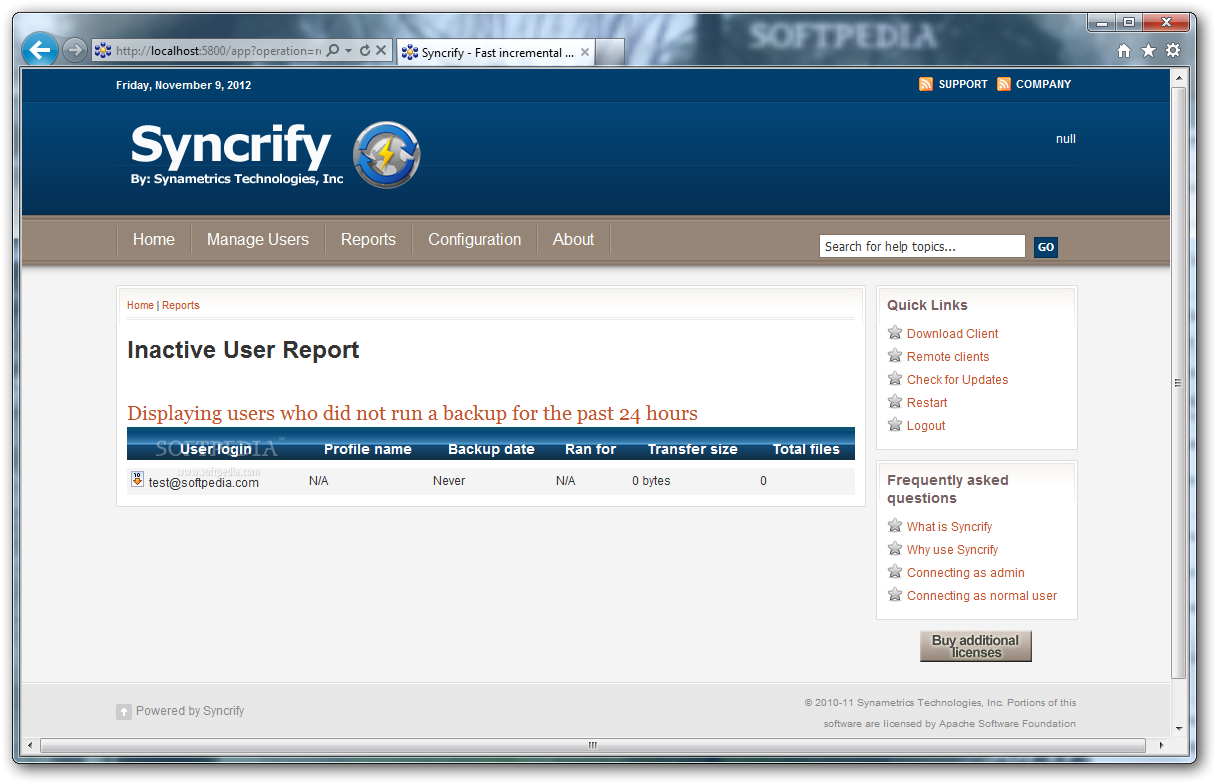Viewport: 1217px width, 784px height.
Task: Open the browser Home page icon
Action: (x=1124, y=50)
